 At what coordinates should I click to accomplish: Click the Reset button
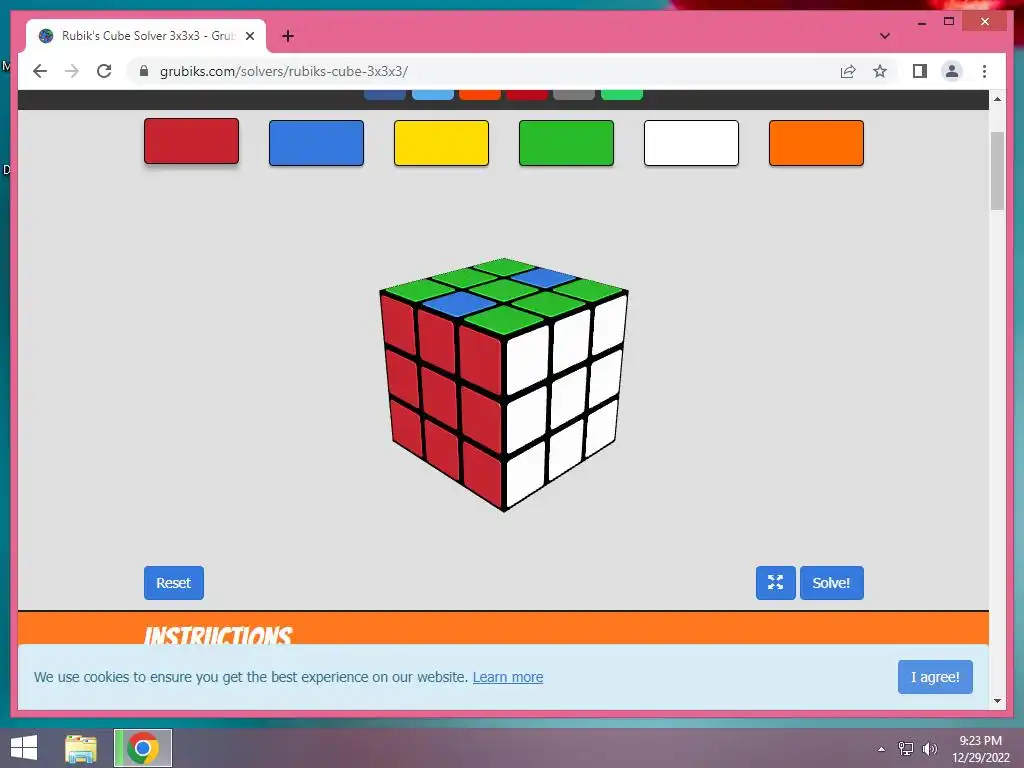[x=174, y=583]
